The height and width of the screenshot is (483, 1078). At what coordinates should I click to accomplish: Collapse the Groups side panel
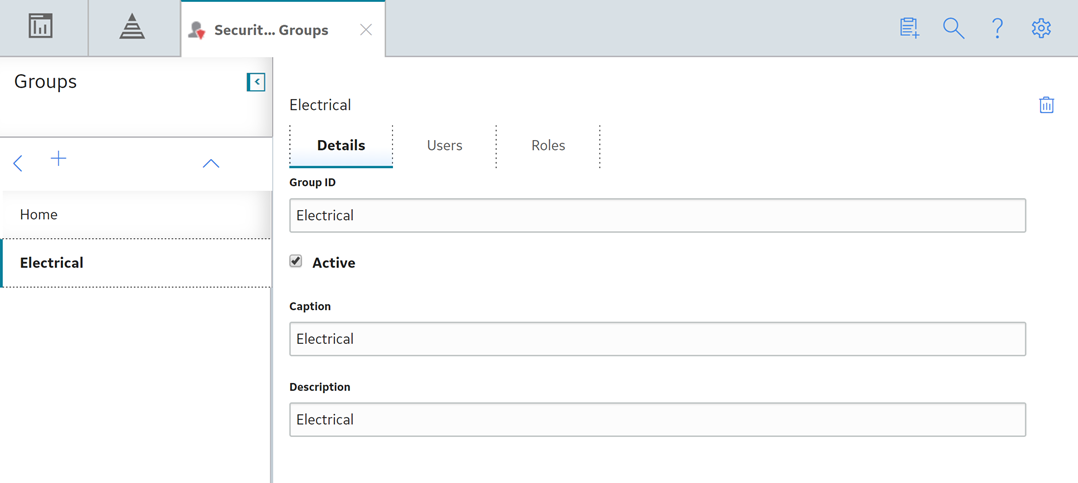pos(256,82)
